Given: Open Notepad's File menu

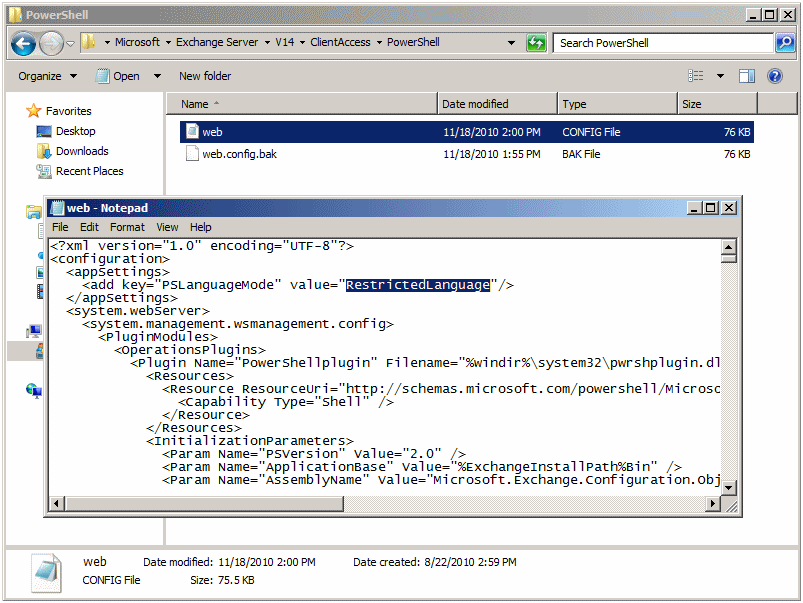Looking at the screenshot, I should coord(60,227).
